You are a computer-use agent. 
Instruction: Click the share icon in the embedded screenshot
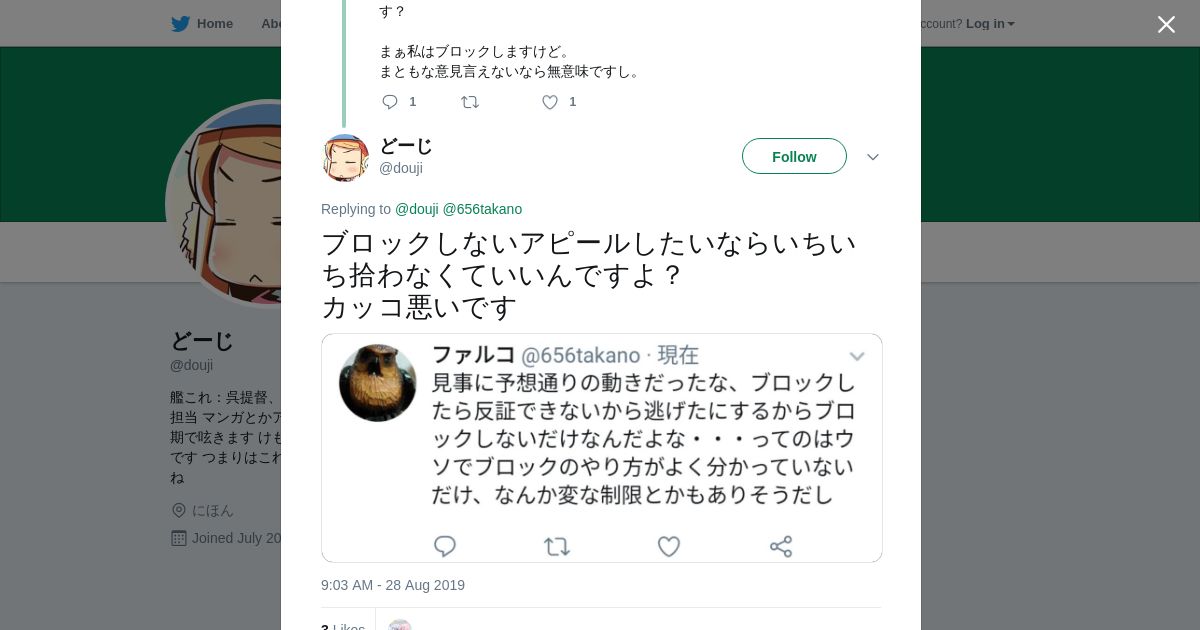point(781,546)
